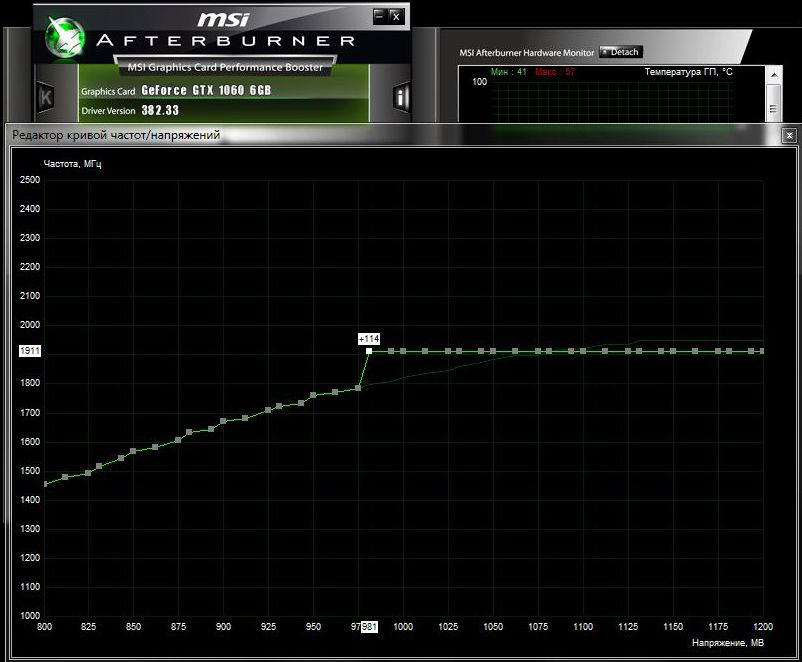Image resolution: width=802 pixels, height=662 pixels.
Task: Click the 2500 label on the frequency axis
Action: 30,180
